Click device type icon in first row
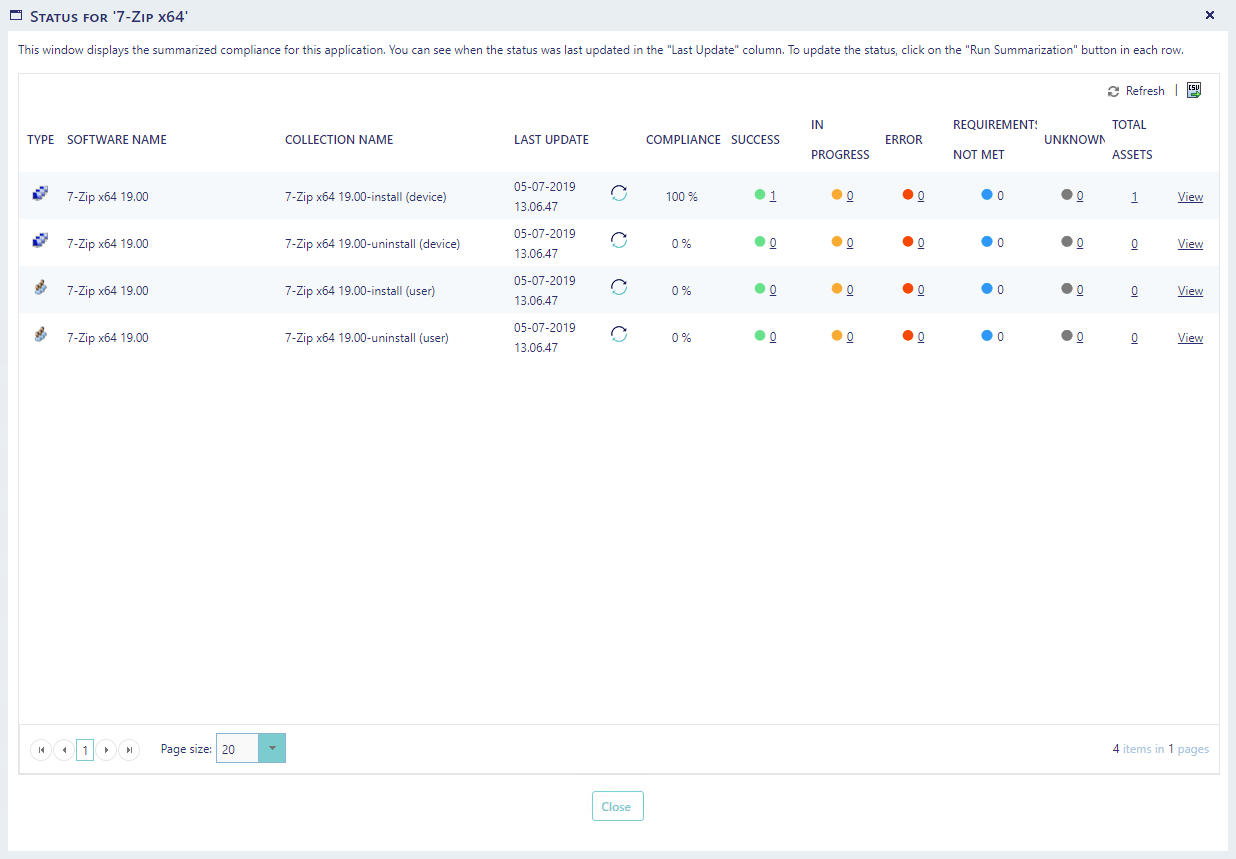 click(x=40, y=195)
